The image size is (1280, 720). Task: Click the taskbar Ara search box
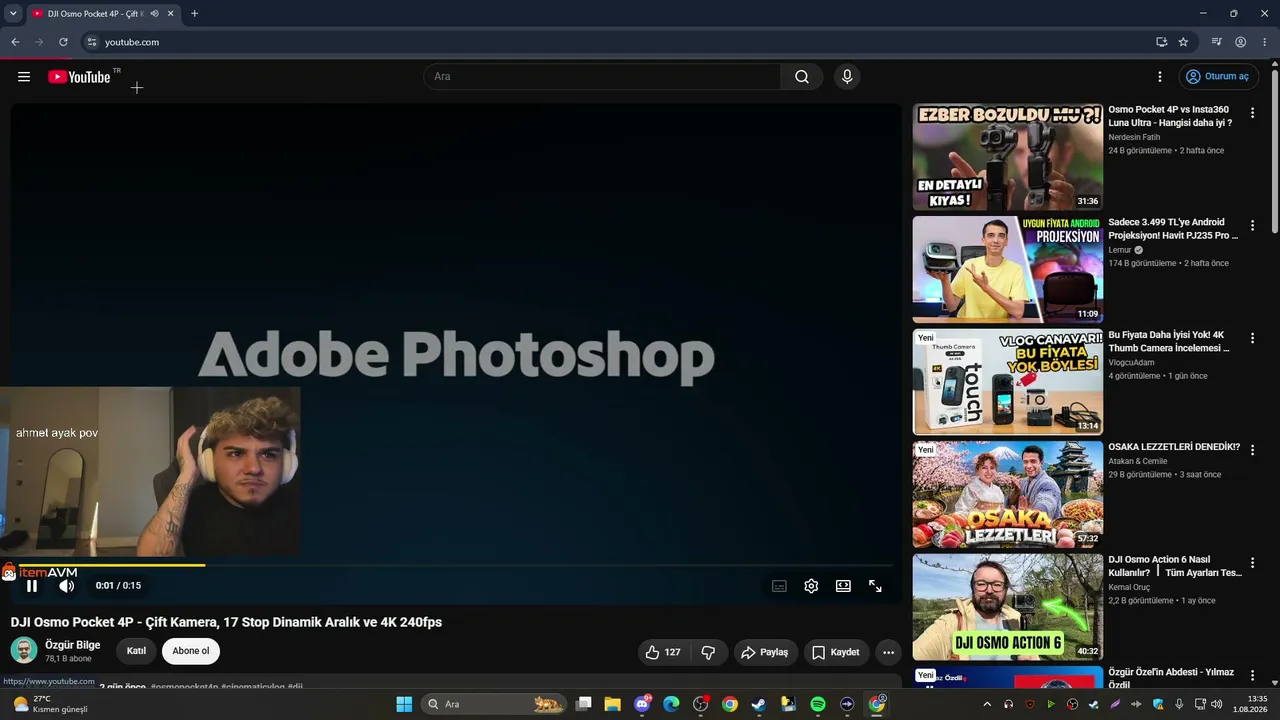[494, 704]
